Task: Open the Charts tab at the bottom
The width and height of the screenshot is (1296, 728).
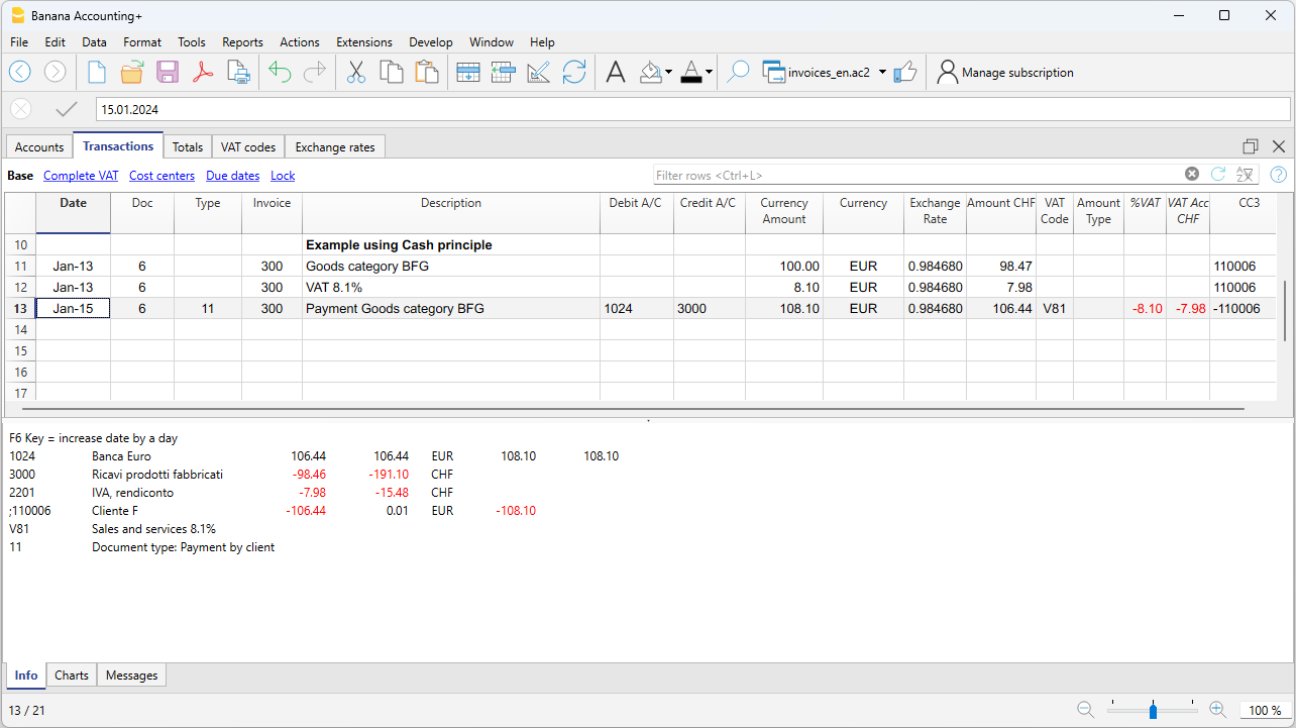Action: point(72,675)
